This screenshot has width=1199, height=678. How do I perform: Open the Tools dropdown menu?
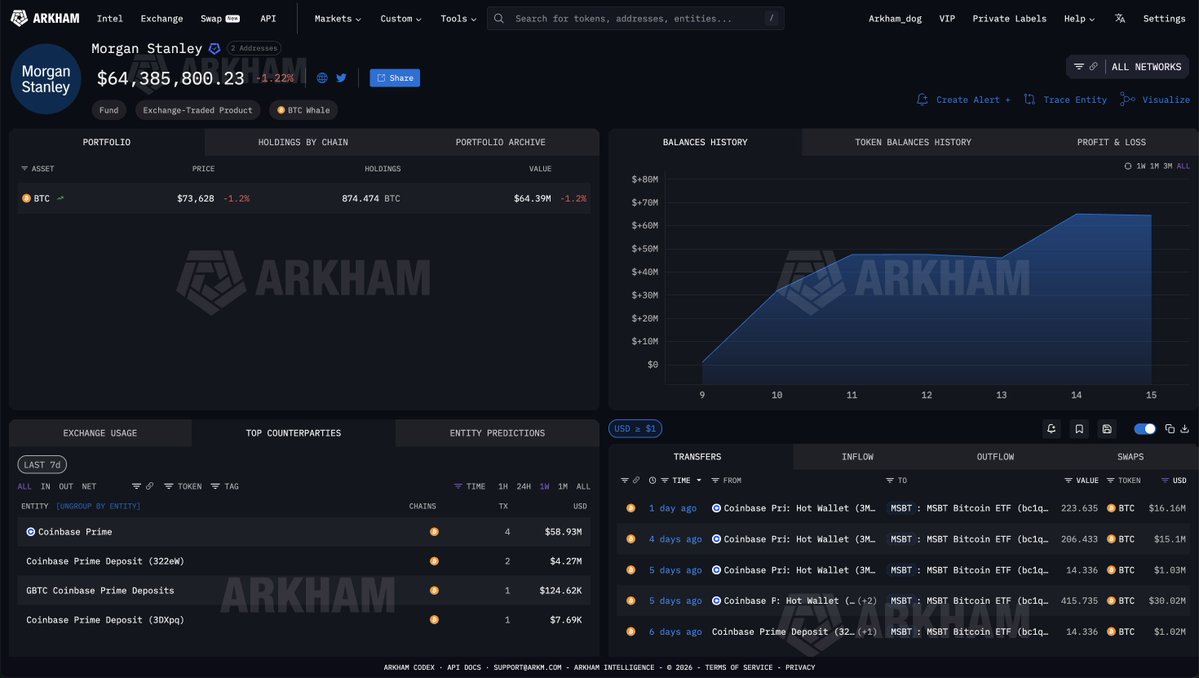(x=459, y=18)
